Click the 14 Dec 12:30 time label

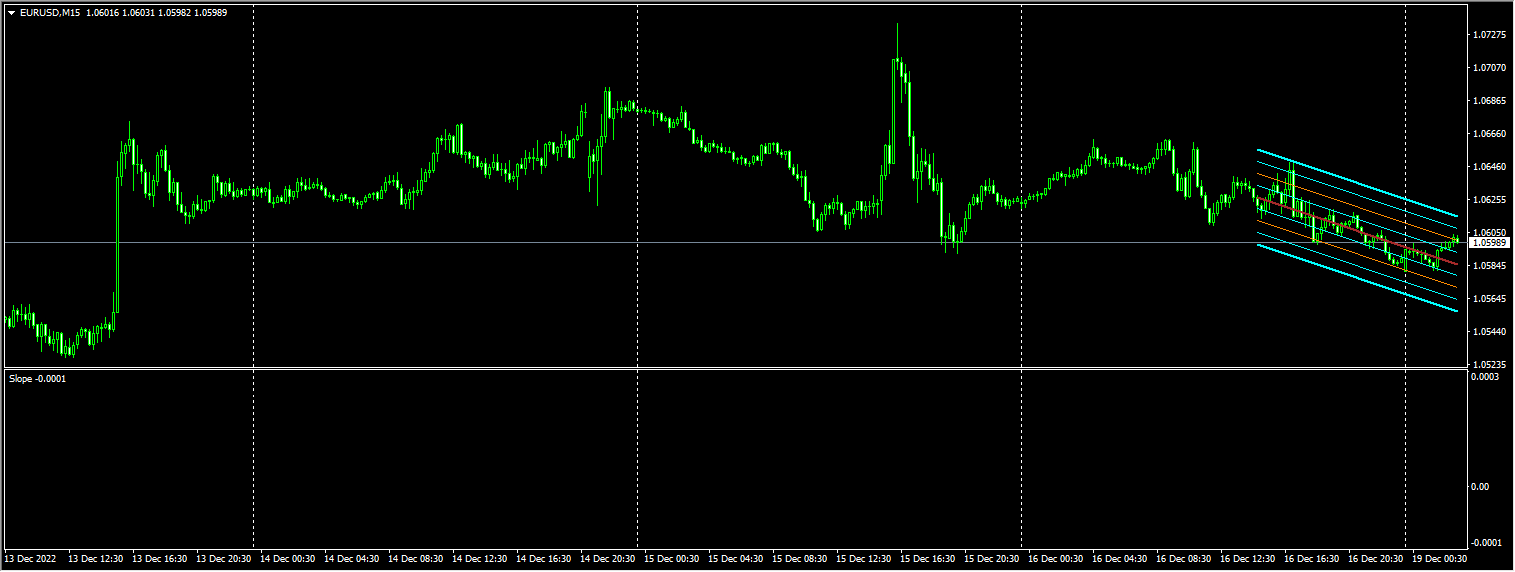(x=480, y=559)
